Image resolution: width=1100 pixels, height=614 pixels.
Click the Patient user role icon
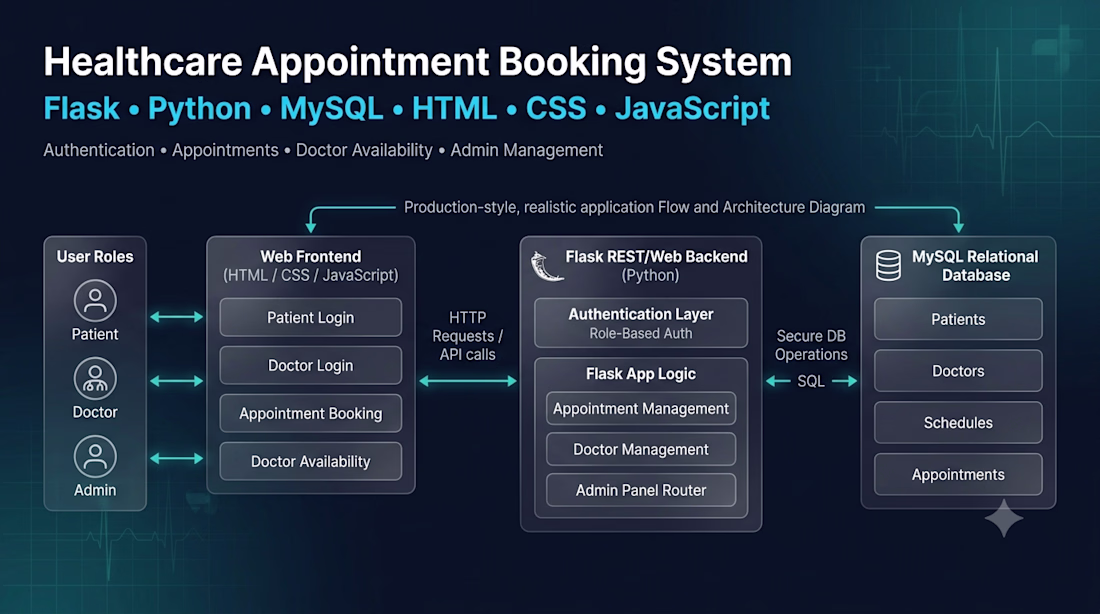[95, 301]
